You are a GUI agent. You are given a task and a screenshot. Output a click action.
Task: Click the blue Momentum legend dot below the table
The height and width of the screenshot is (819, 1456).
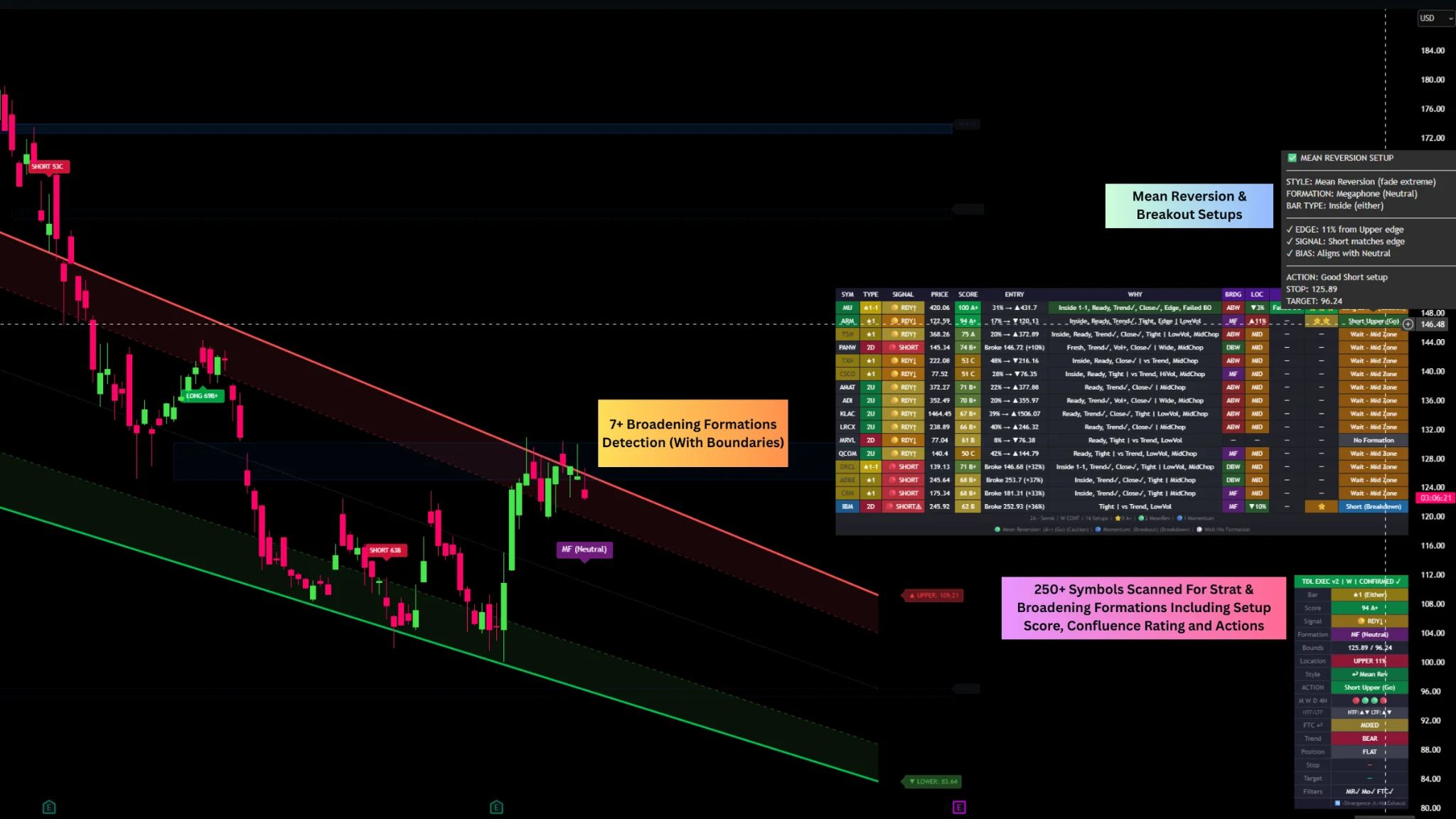1098,530
